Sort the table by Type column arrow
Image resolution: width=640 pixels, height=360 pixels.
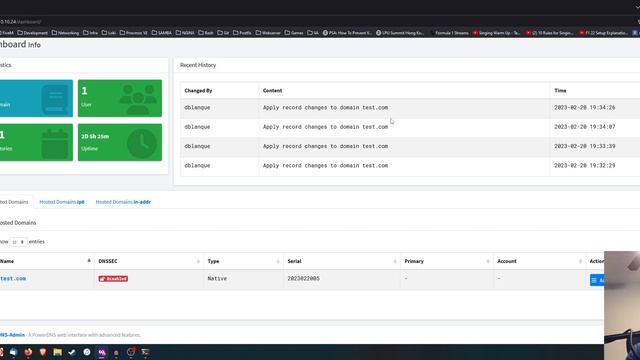(278, 261)
